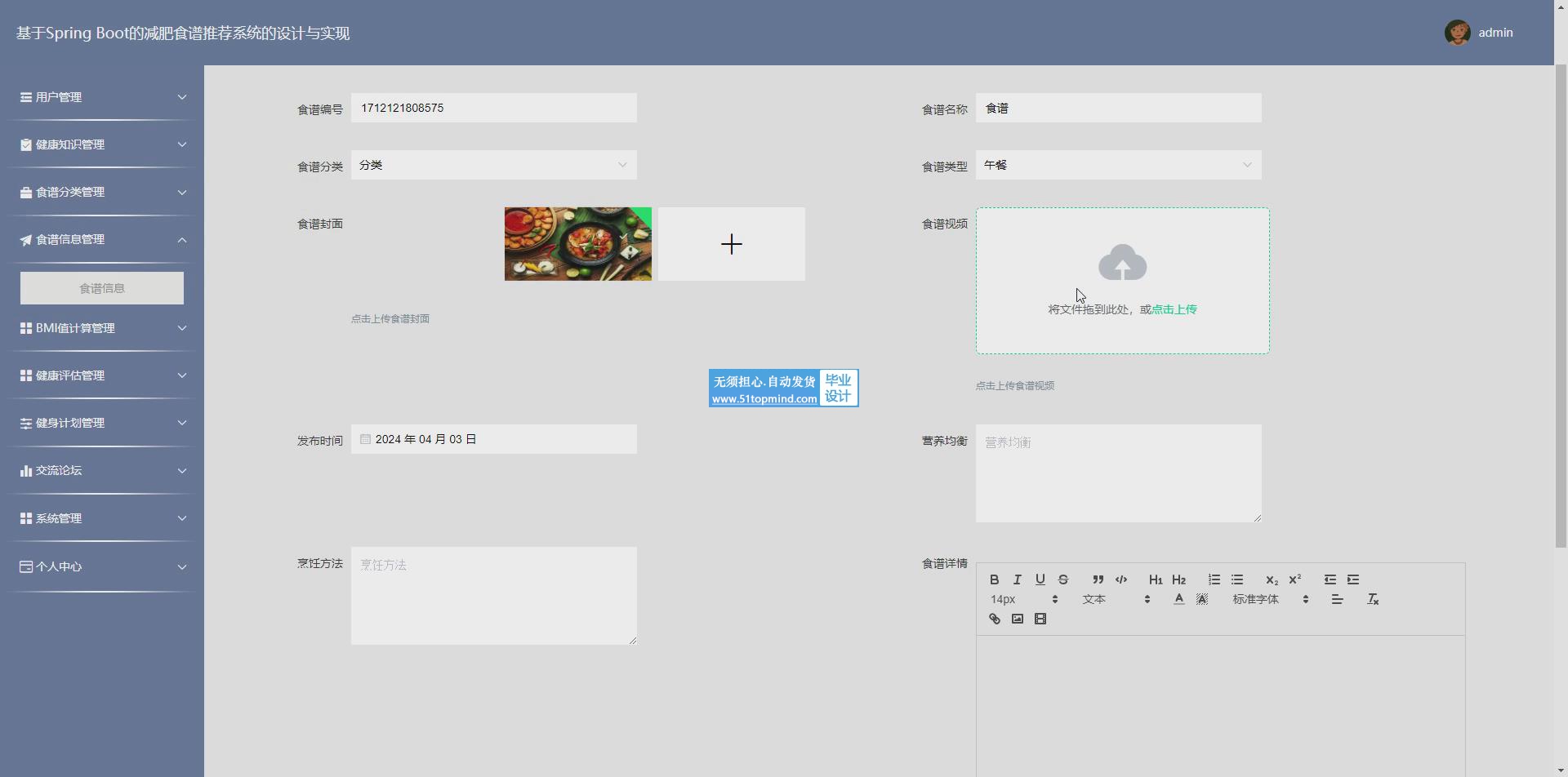Click the admin user avatar
The height and width of the screenshot is (777, 1568).
coord(1457,33)
